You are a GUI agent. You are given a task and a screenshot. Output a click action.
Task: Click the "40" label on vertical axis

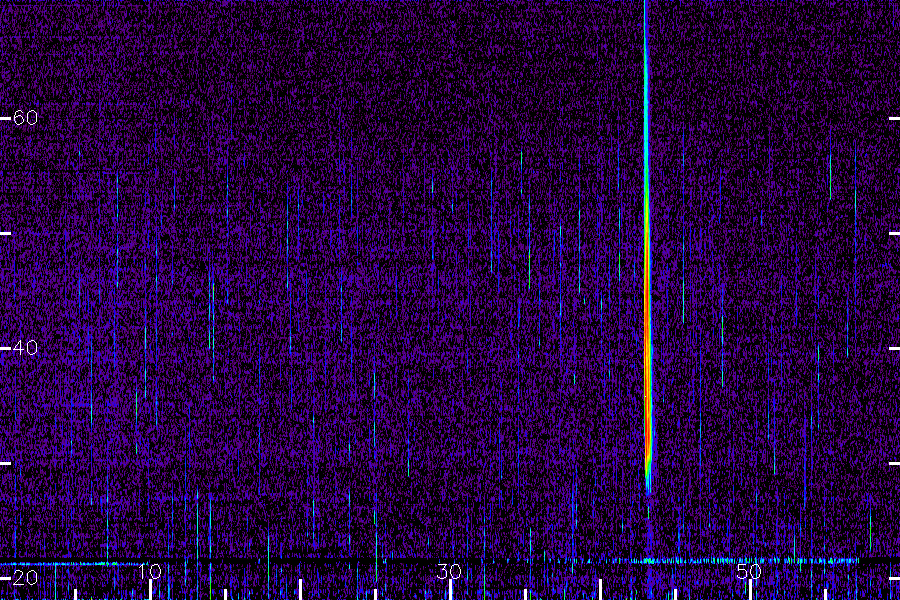25,347
